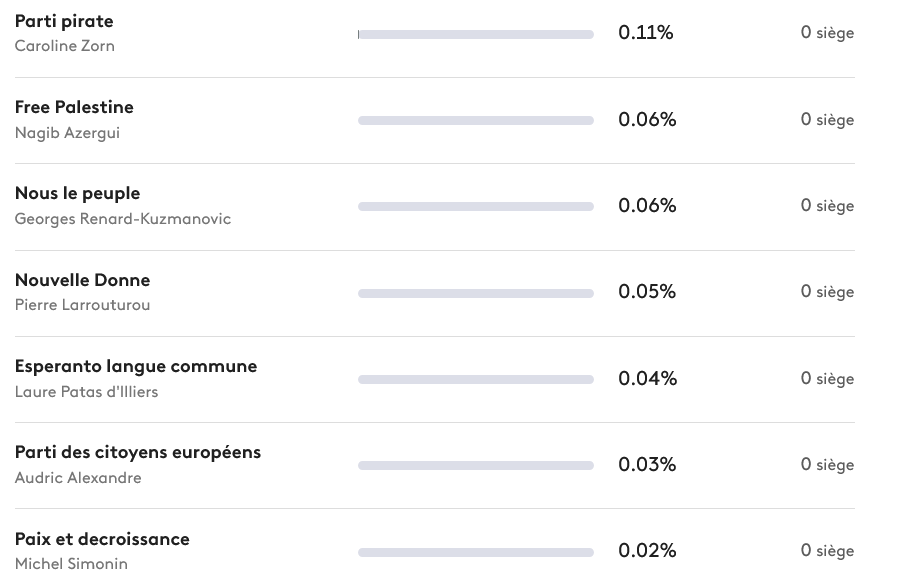Select candidate Nagib Azergui

[x=67, y=133]
